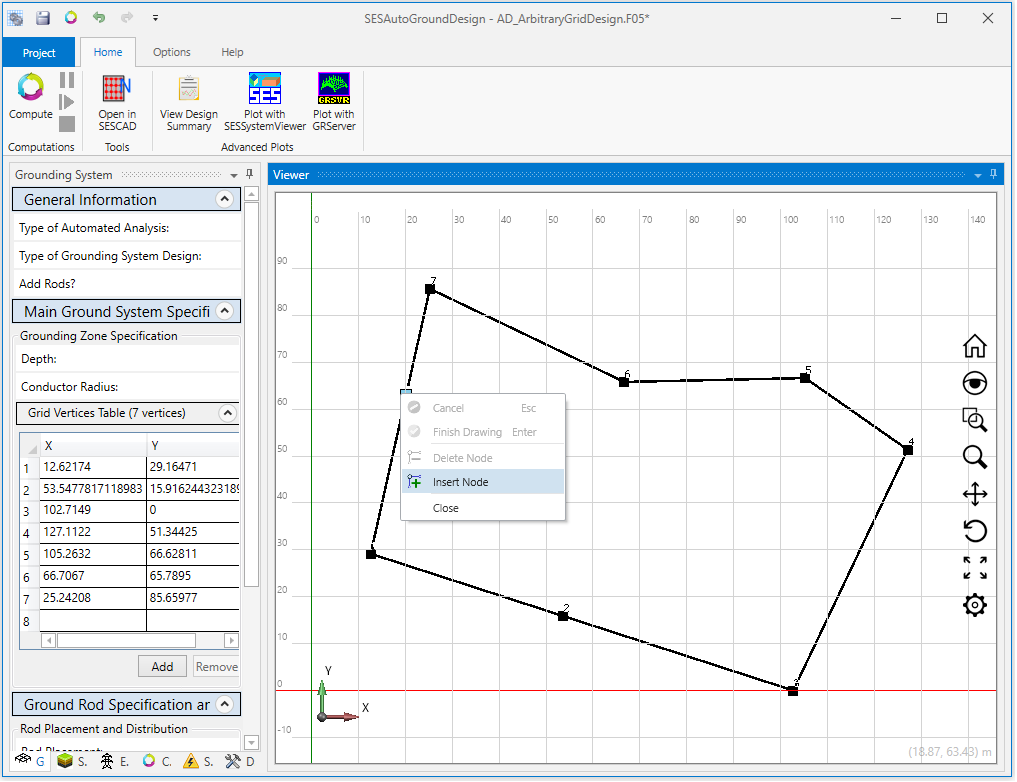This screenshot has height=782, width=1017.
Task: Launch Plot with GRServer
Action: tap(333, 102)
